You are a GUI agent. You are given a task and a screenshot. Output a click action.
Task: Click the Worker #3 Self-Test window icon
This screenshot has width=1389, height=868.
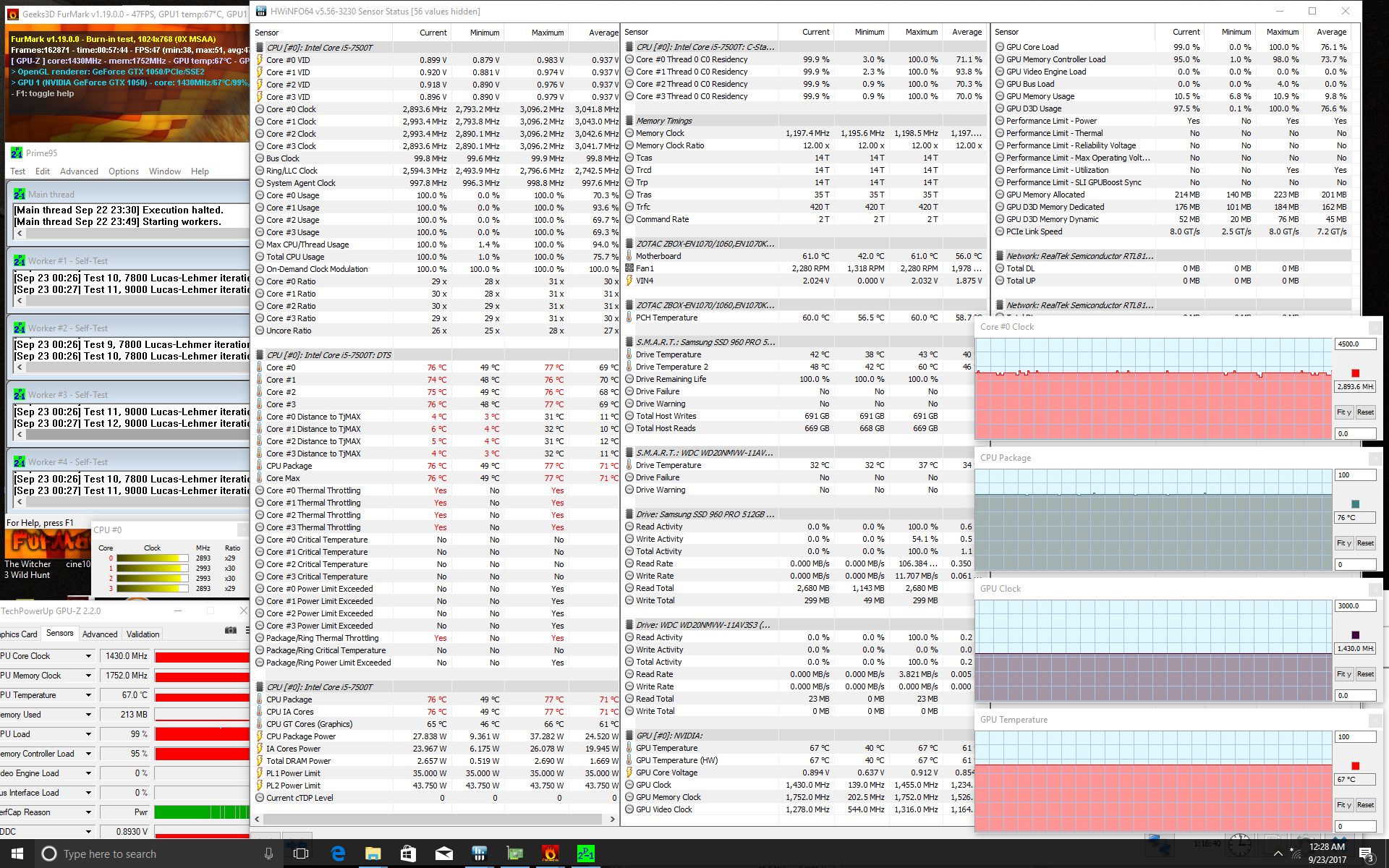tap(20, 394)
